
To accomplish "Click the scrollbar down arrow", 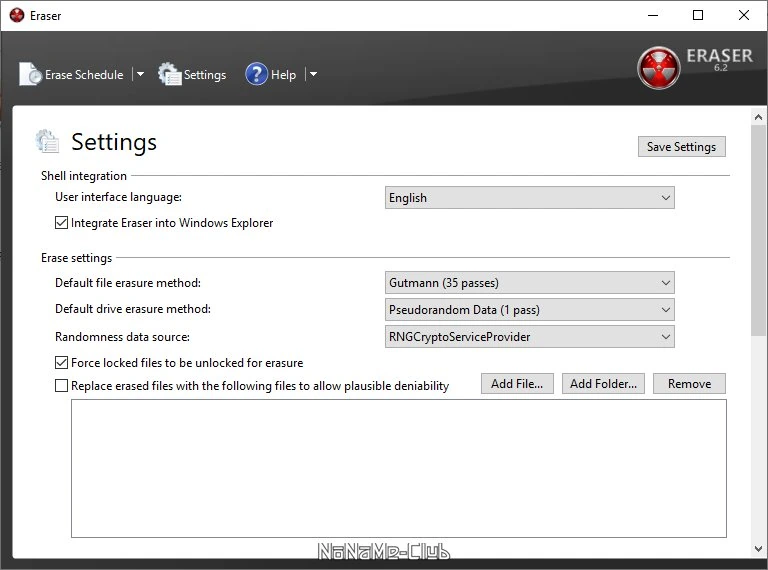I will [x=758, y=548].
